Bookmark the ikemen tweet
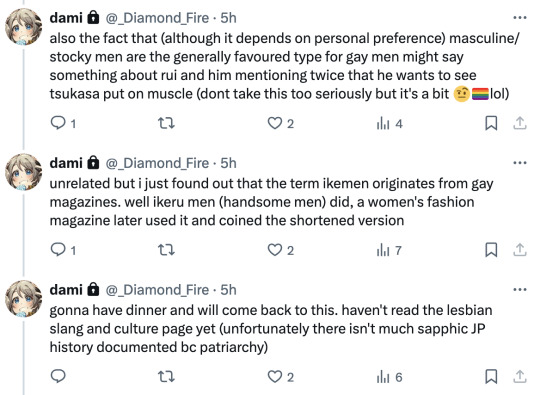This screenshot has width=540, height=395. coord(491,250)
